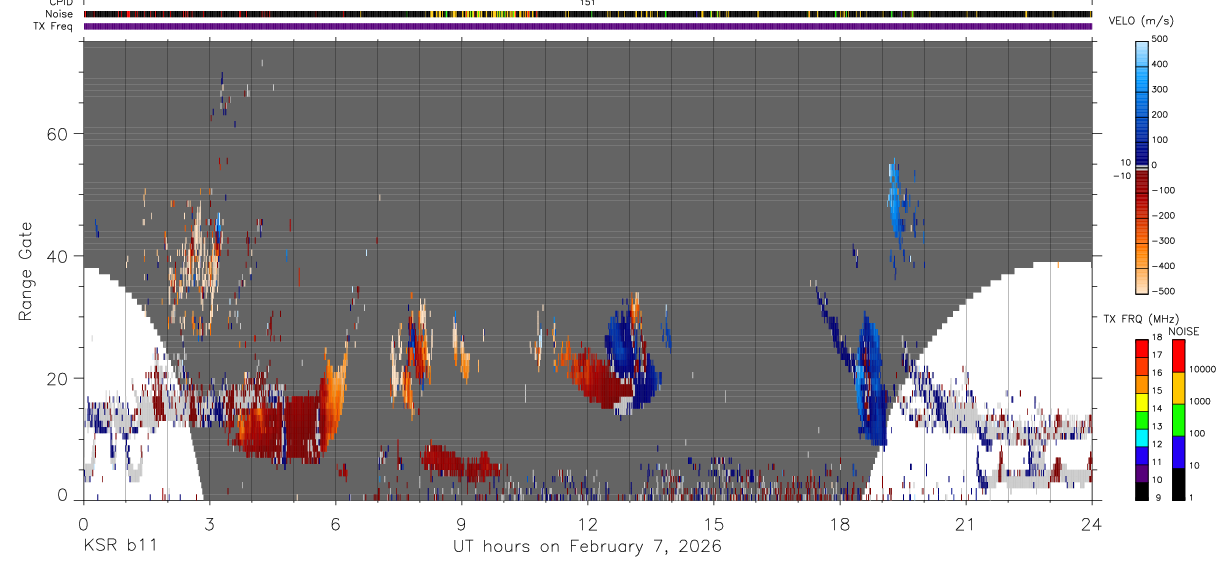Click the '500' tick on the velocity scale

(1162, 39)
